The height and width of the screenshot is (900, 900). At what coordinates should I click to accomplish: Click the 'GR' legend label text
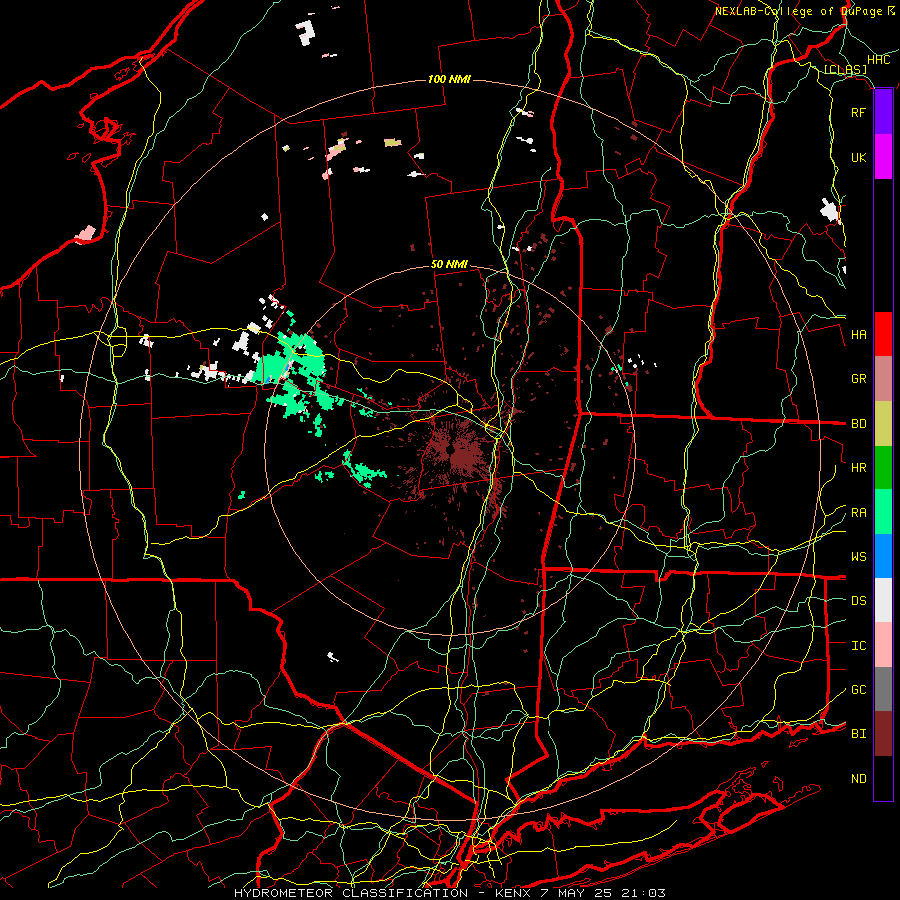click(x=858, y=379)
